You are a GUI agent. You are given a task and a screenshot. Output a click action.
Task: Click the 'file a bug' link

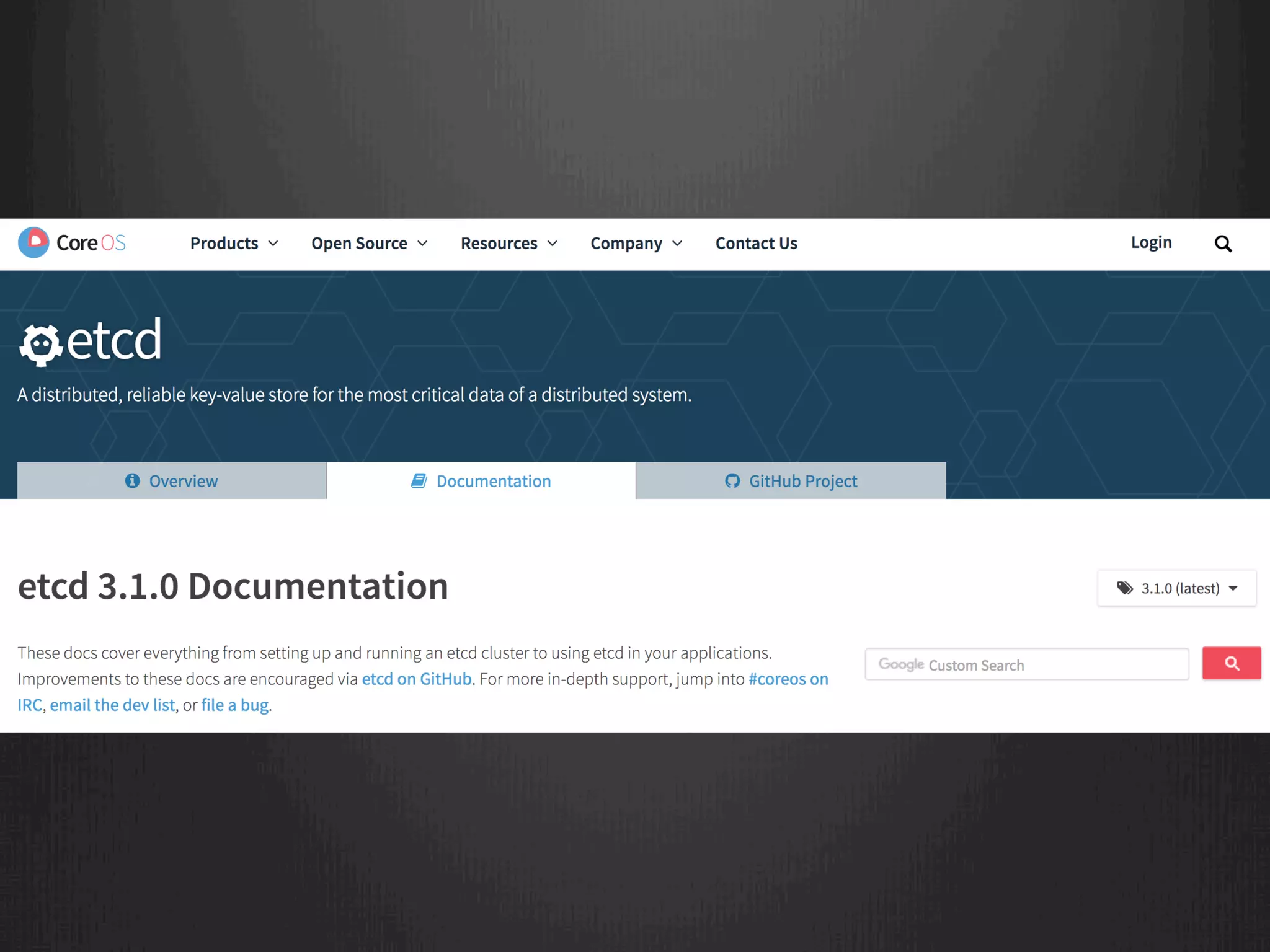(x=235, y=705)
